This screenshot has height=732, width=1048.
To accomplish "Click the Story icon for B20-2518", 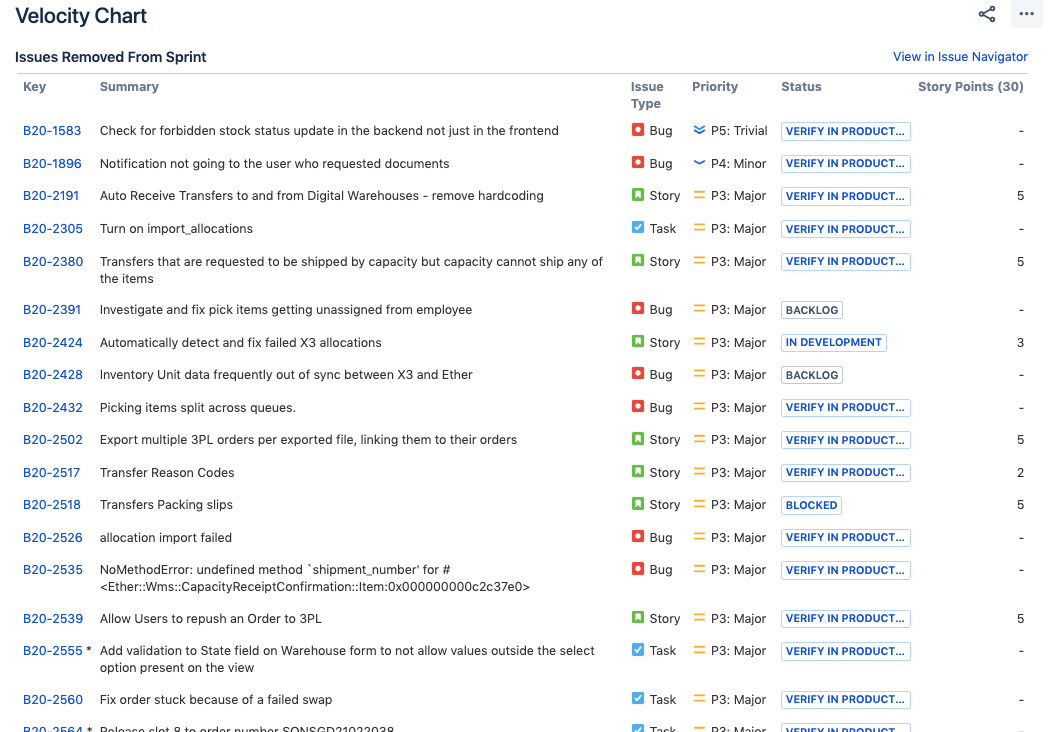I will tap(638, 503).
